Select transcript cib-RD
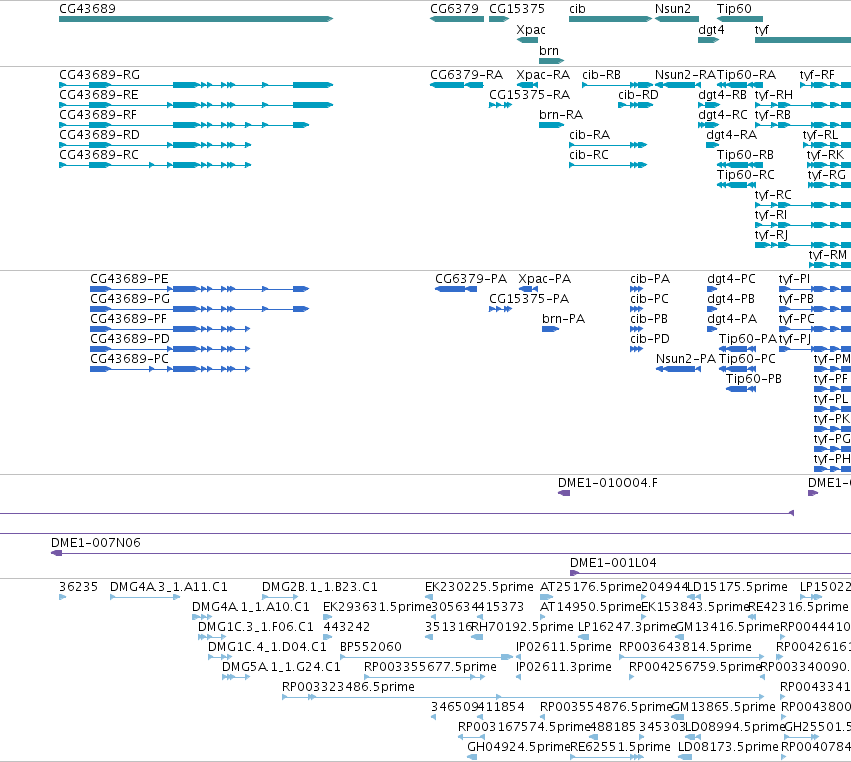This screenshot has height=762, width=851. click(636, 105)
